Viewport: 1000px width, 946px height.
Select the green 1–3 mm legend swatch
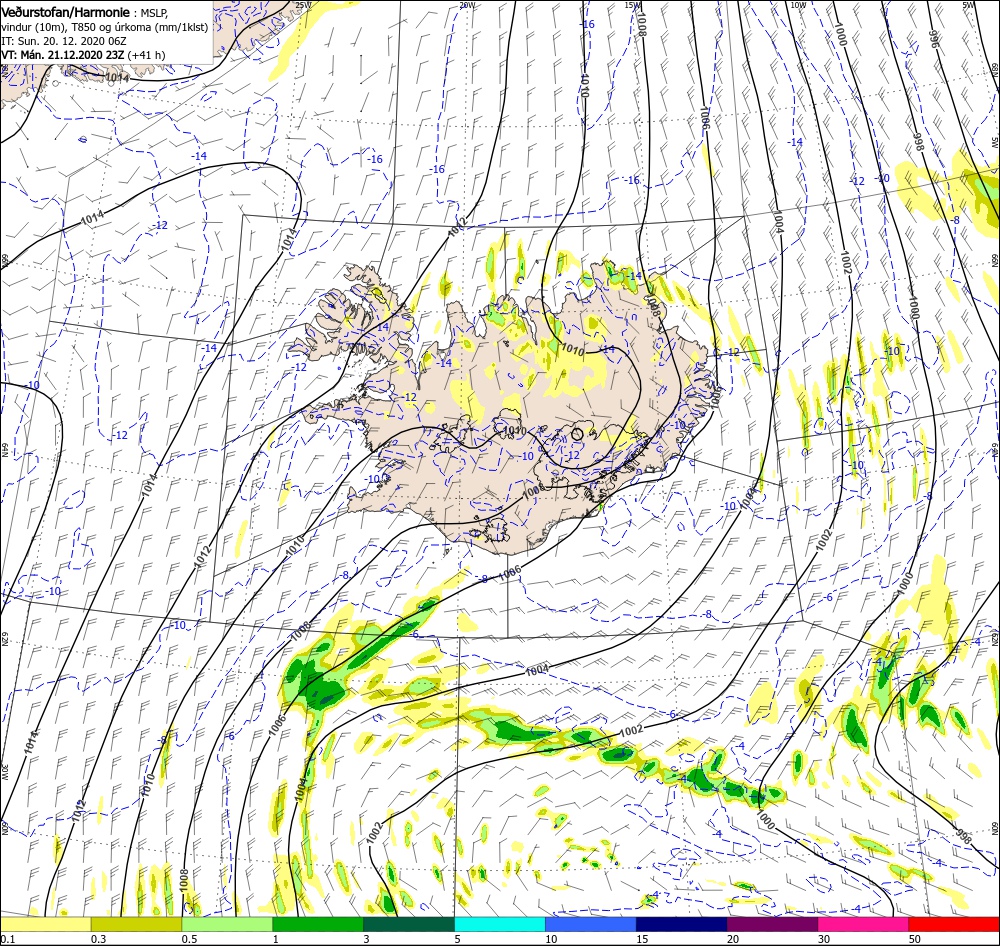pos(318,924)
